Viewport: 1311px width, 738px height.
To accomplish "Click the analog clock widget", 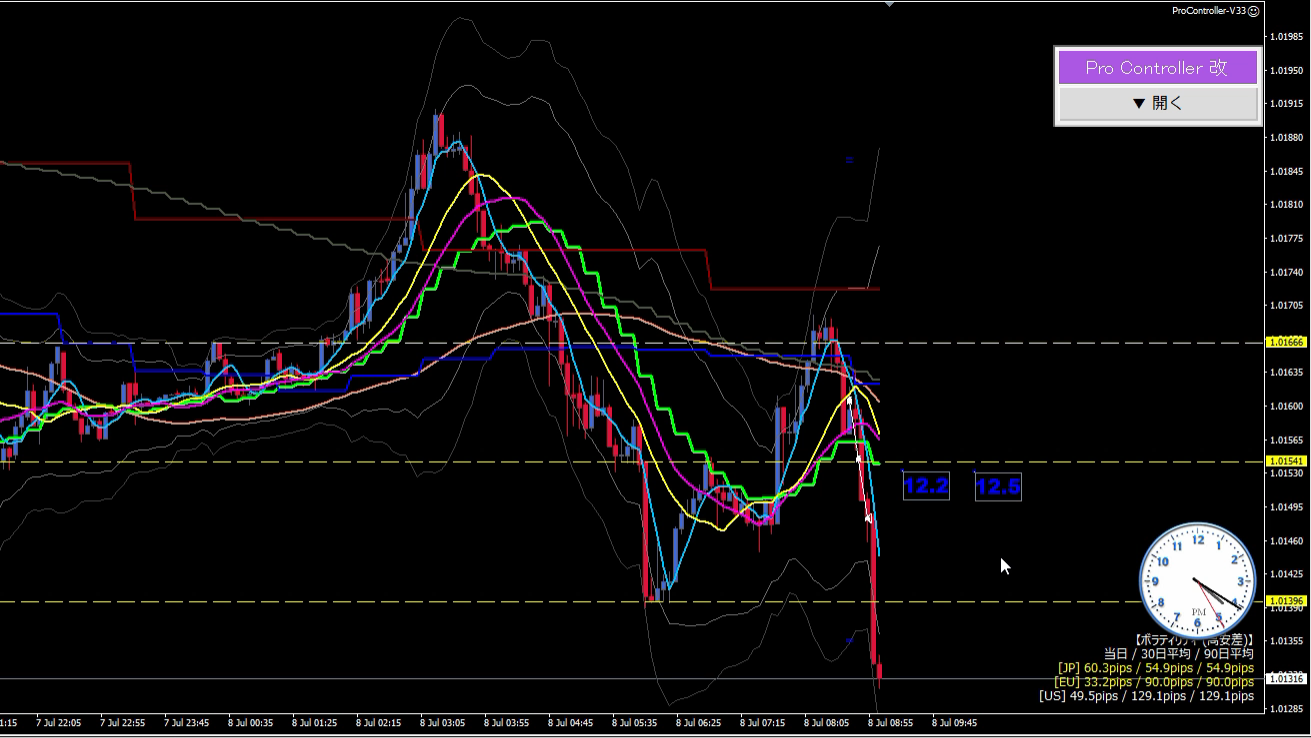I will pyautogui.click(x=1198, y=580).
